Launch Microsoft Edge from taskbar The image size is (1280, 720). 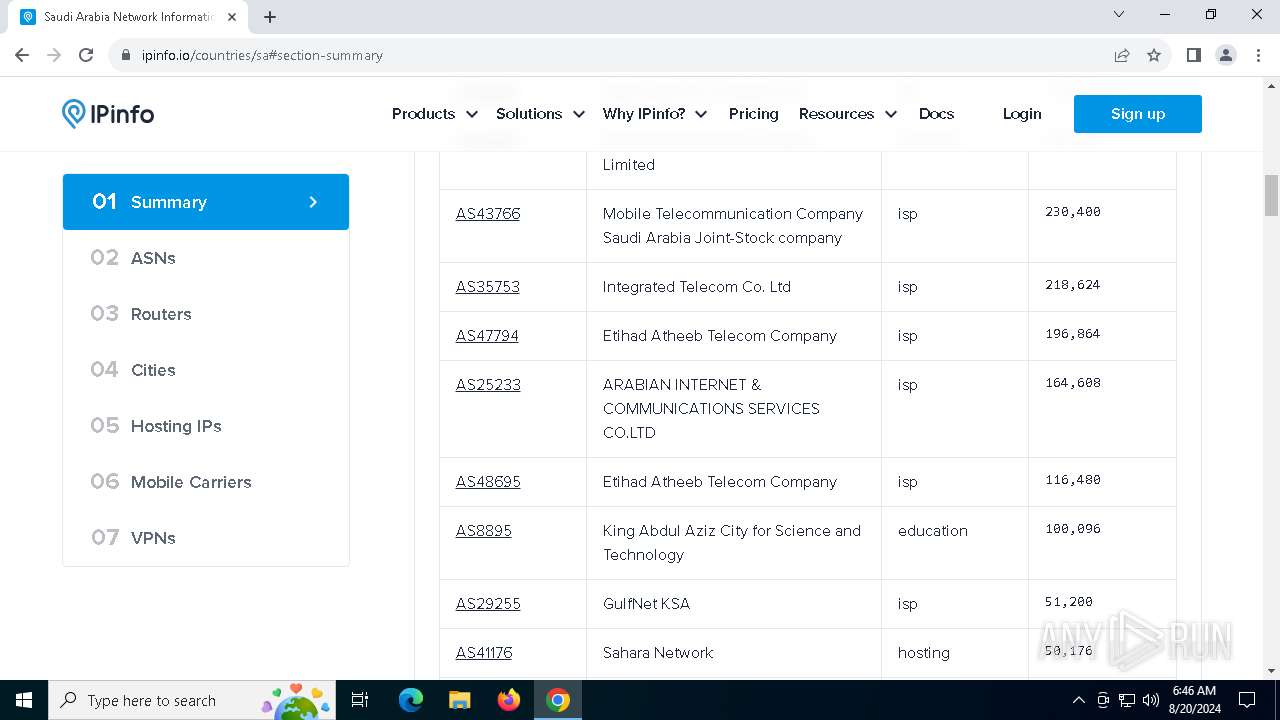[x=411, y=700]
